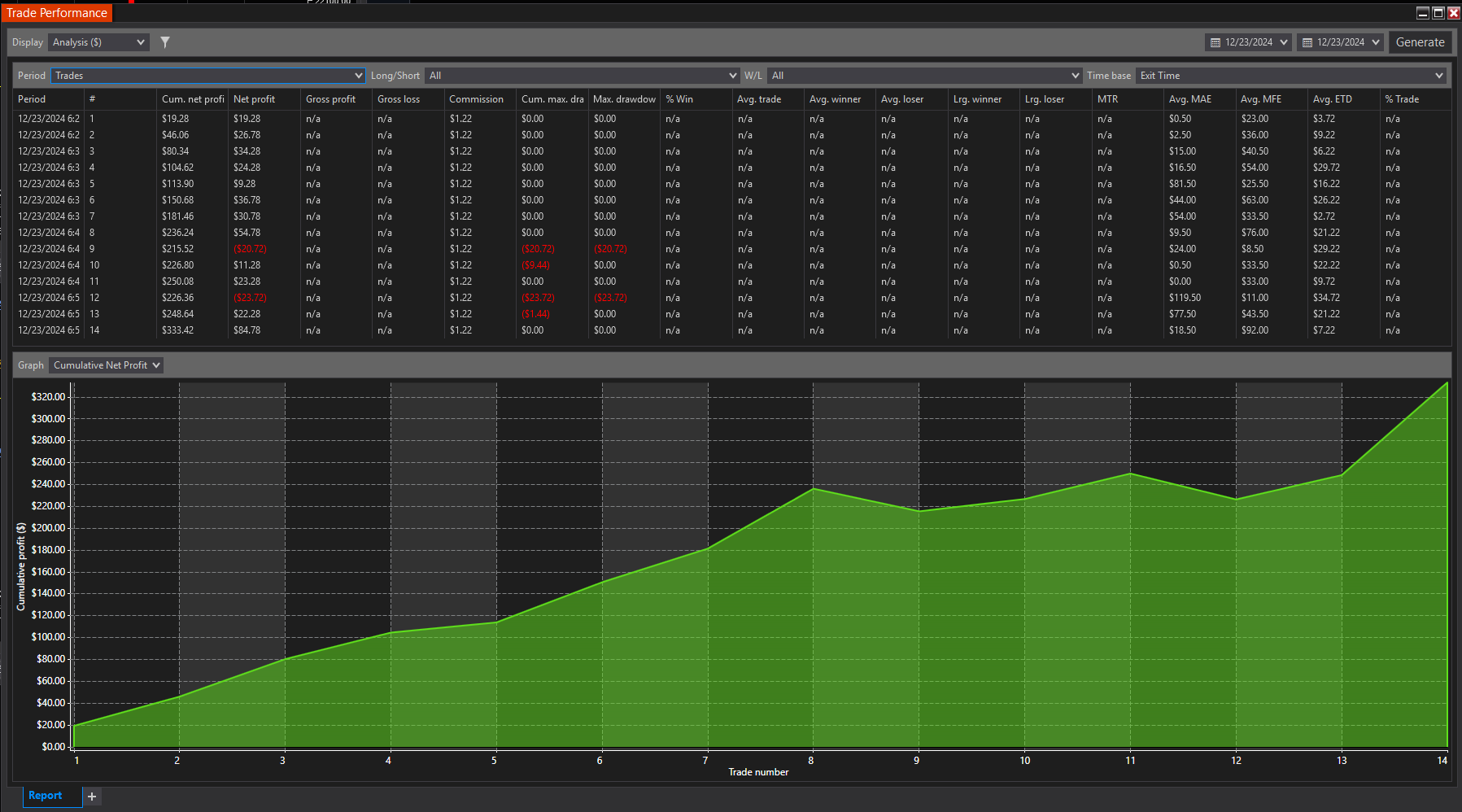Open the Graph Cumulative Net Profit dropdown
The image size is (1462, 812).
click(x=106, y=365)
